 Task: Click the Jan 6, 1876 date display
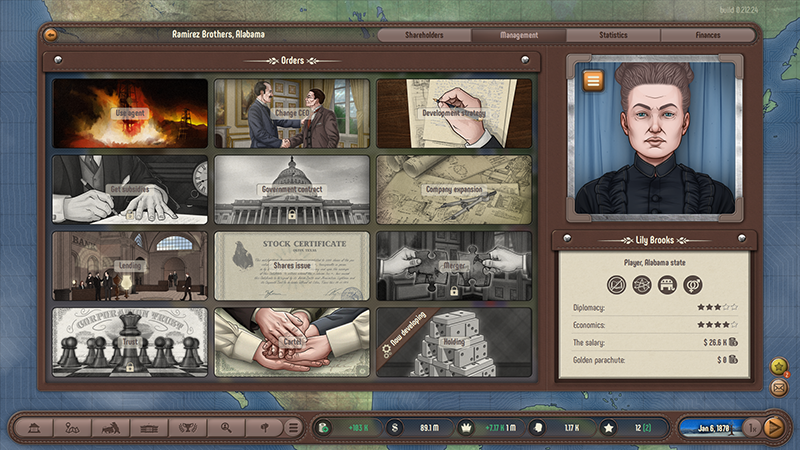tap(707, 427)
